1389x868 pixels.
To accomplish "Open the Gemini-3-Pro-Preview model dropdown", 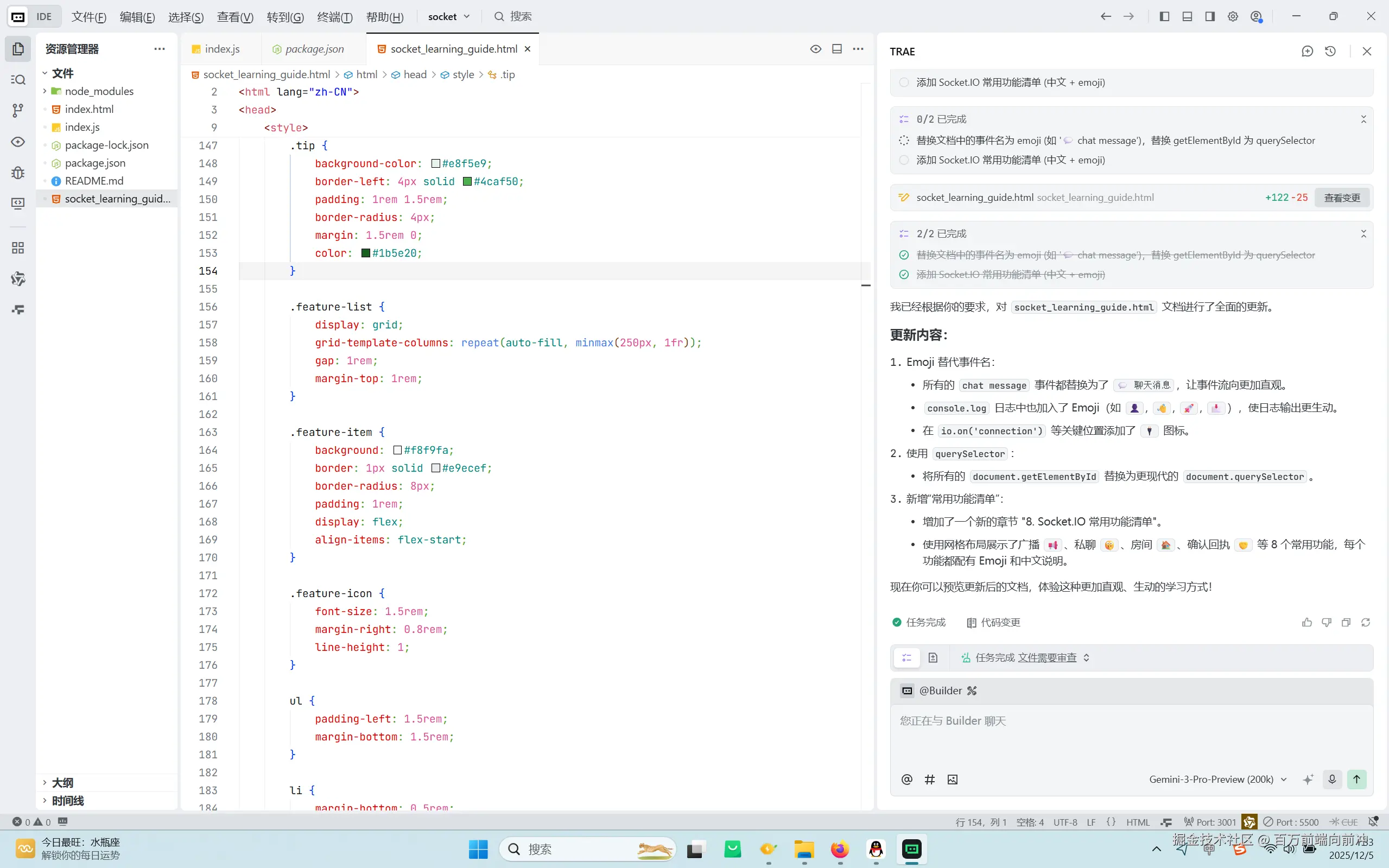I will [x=1217, y=779].
